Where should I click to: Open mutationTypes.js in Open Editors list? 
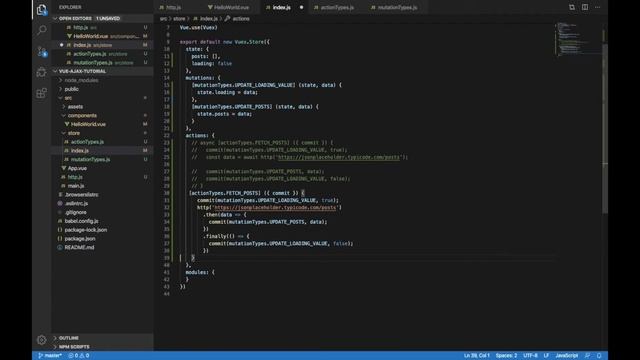(x=102, y=63)
